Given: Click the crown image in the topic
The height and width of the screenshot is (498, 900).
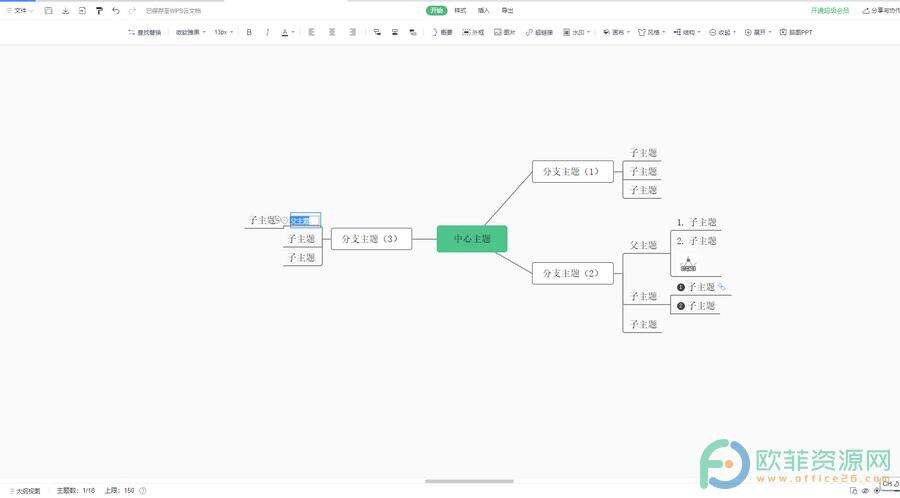Looking at the screenshot, I should pyautogui.click(x=688, y=264).
